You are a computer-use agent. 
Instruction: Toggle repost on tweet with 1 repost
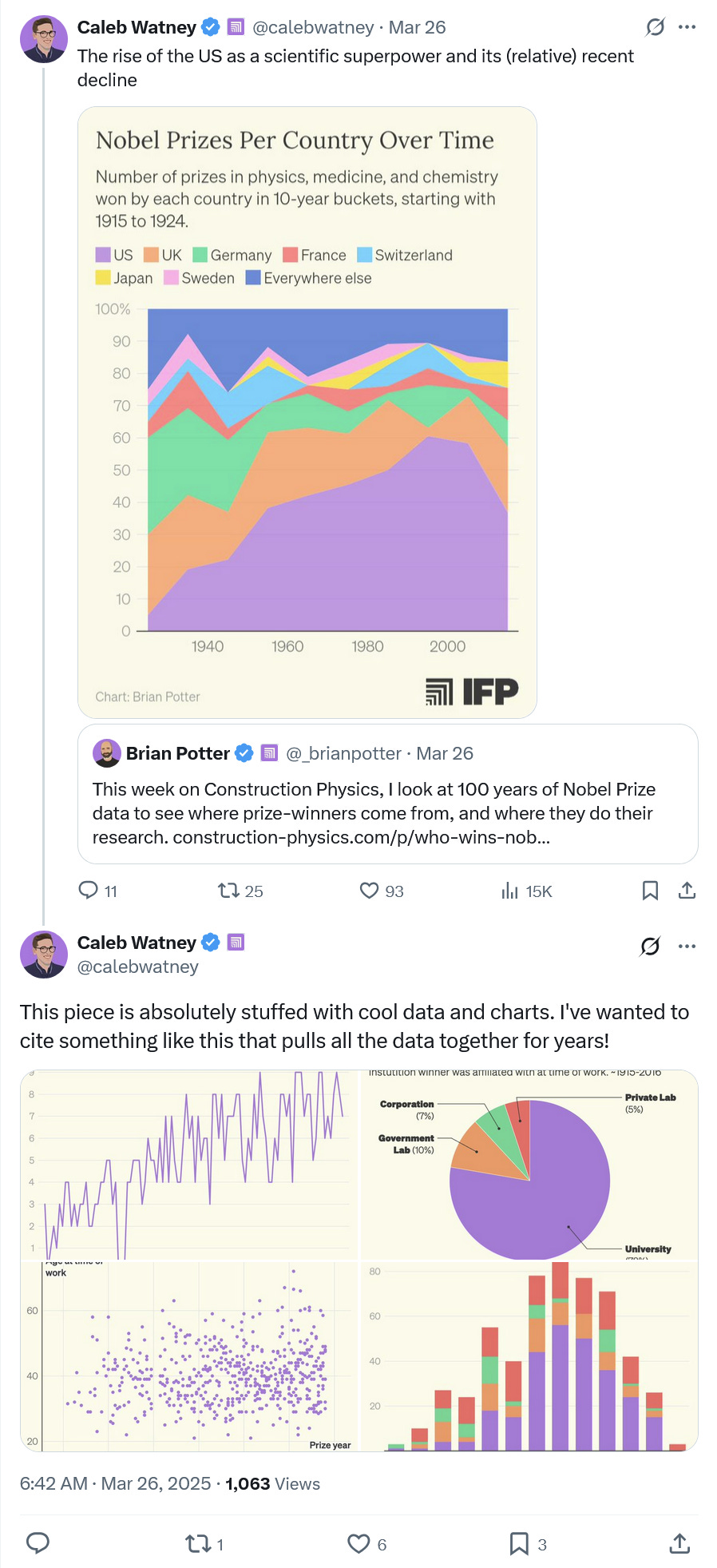coord(196,1544)
